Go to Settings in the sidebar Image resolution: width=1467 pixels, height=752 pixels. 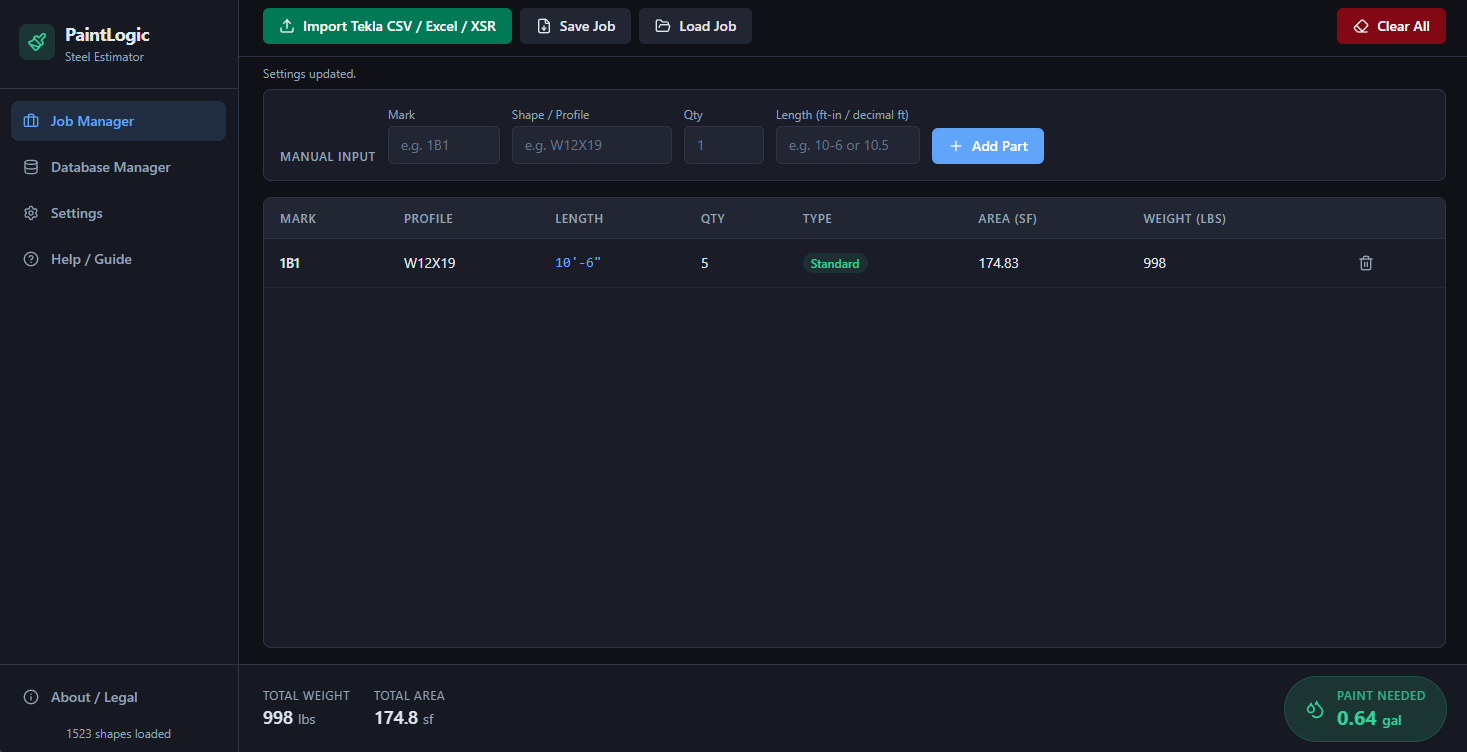tap(119, 213)
